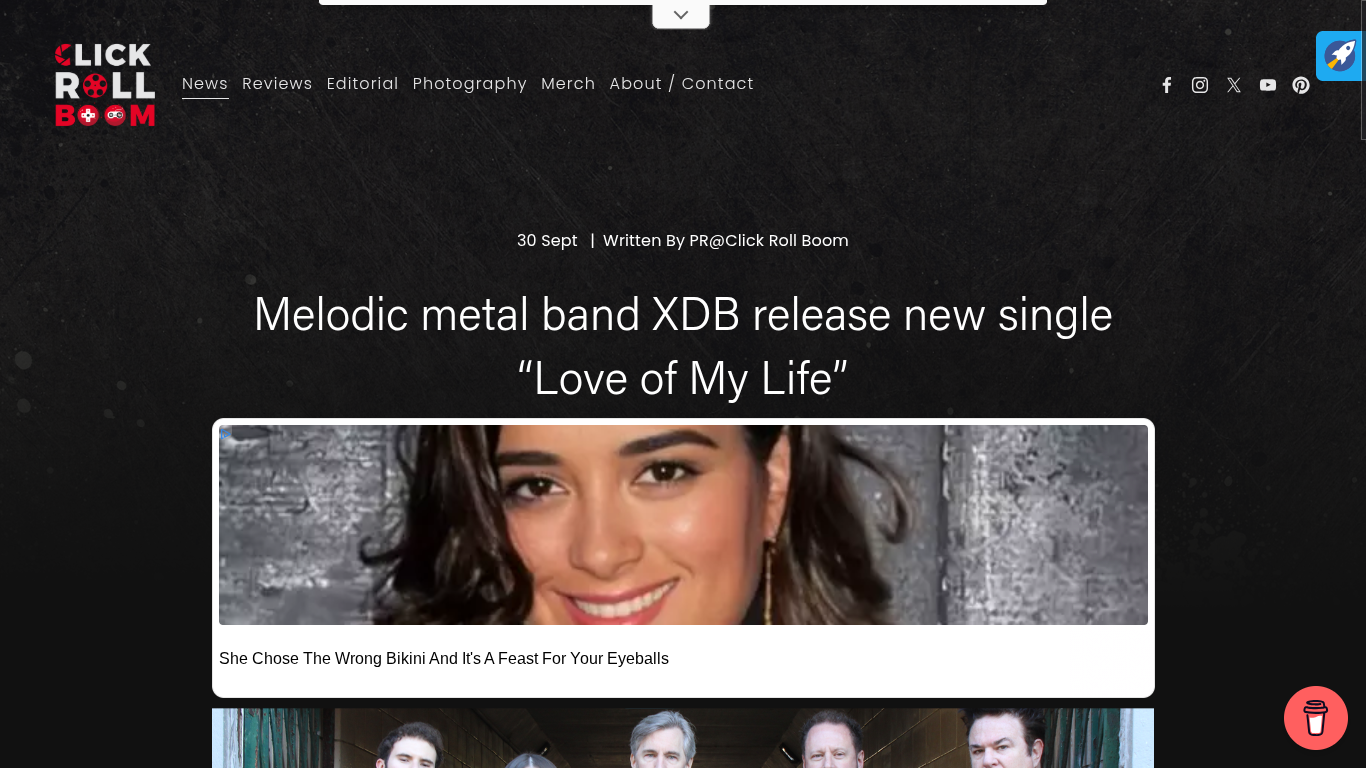Screen dimensions: 1366x768
Task: Go to the Editorial section
Action: point(362,84)
